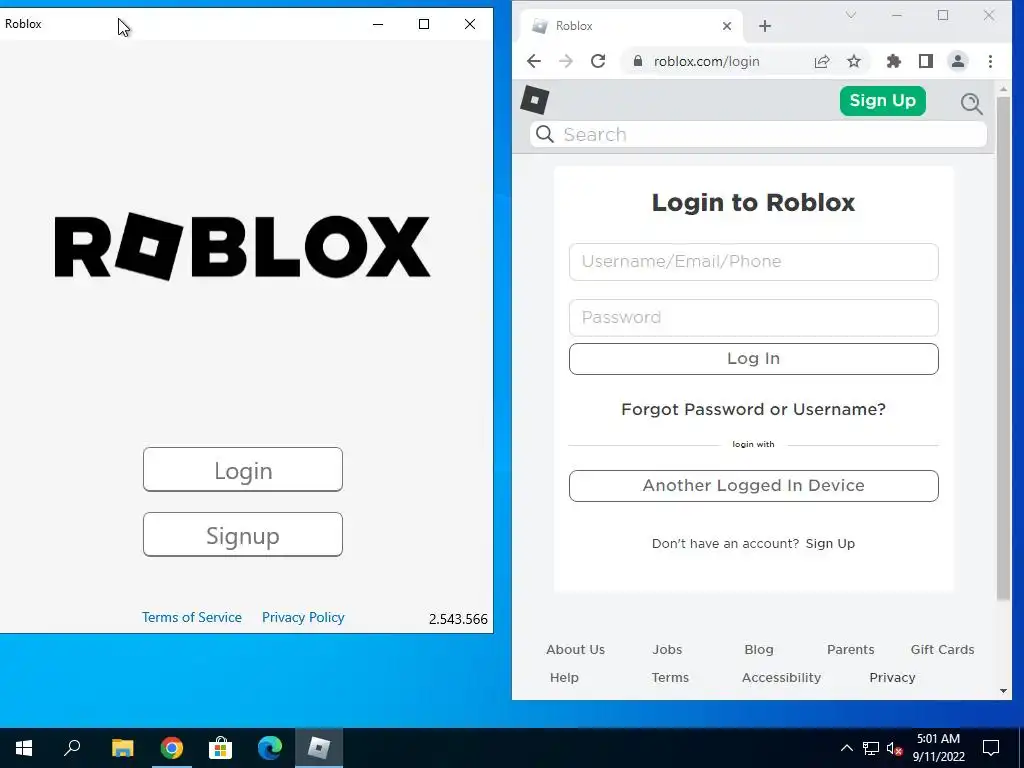Viewport: 1024px width, 768px height.
Task: Open Privacy Policy link in Roblox app
Action: [303, 617]
